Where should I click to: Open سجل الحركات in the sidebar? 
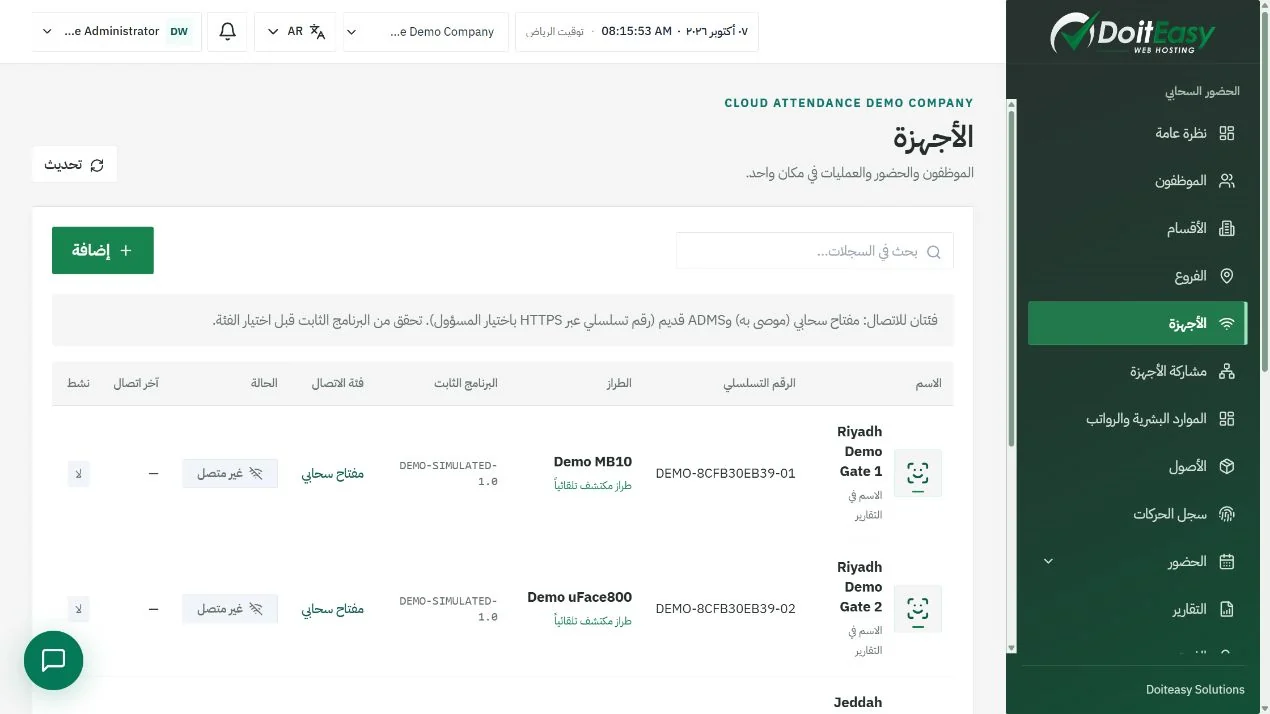tap(1138, 514)
